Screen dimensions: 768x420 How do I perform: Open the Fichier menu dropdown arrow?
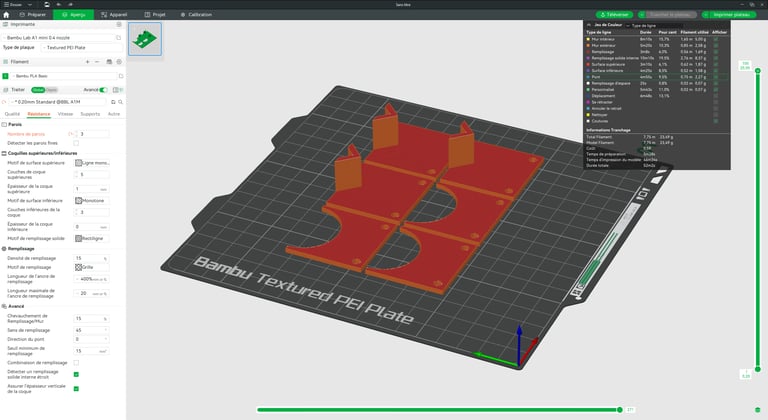pos(30,4)
